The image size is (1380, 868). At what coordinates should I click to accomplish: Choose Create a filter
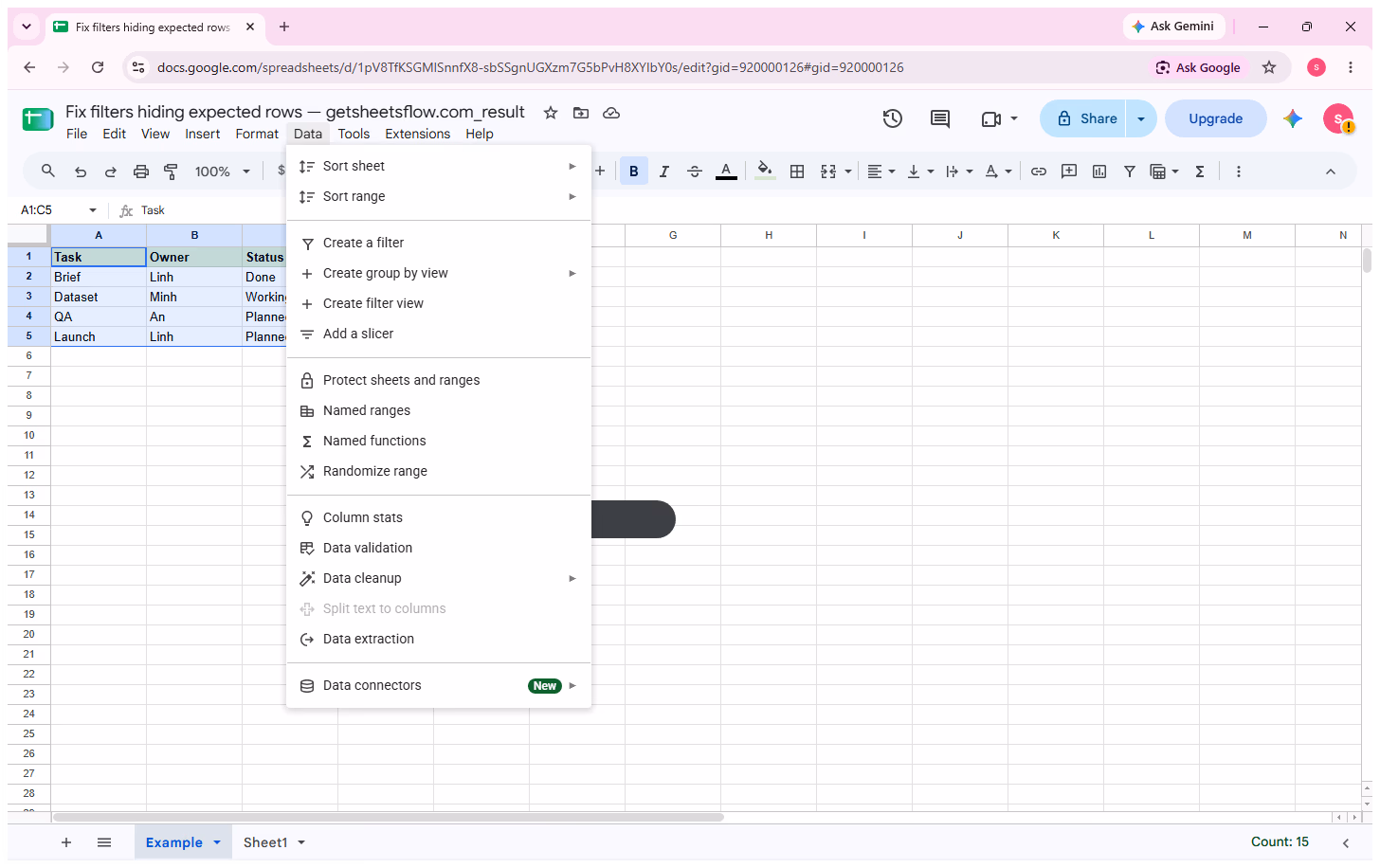(439, 243)
